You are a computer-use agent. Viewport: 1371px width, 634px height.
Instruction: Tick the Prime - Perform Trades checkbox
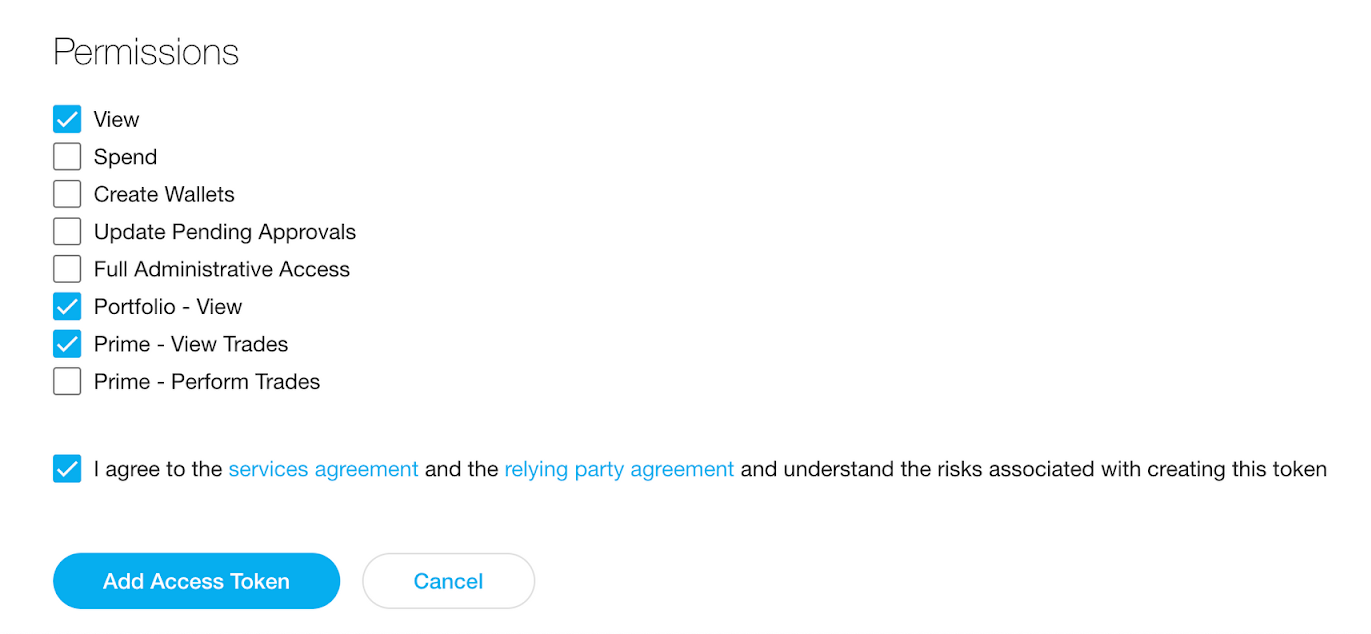[67, 382]
